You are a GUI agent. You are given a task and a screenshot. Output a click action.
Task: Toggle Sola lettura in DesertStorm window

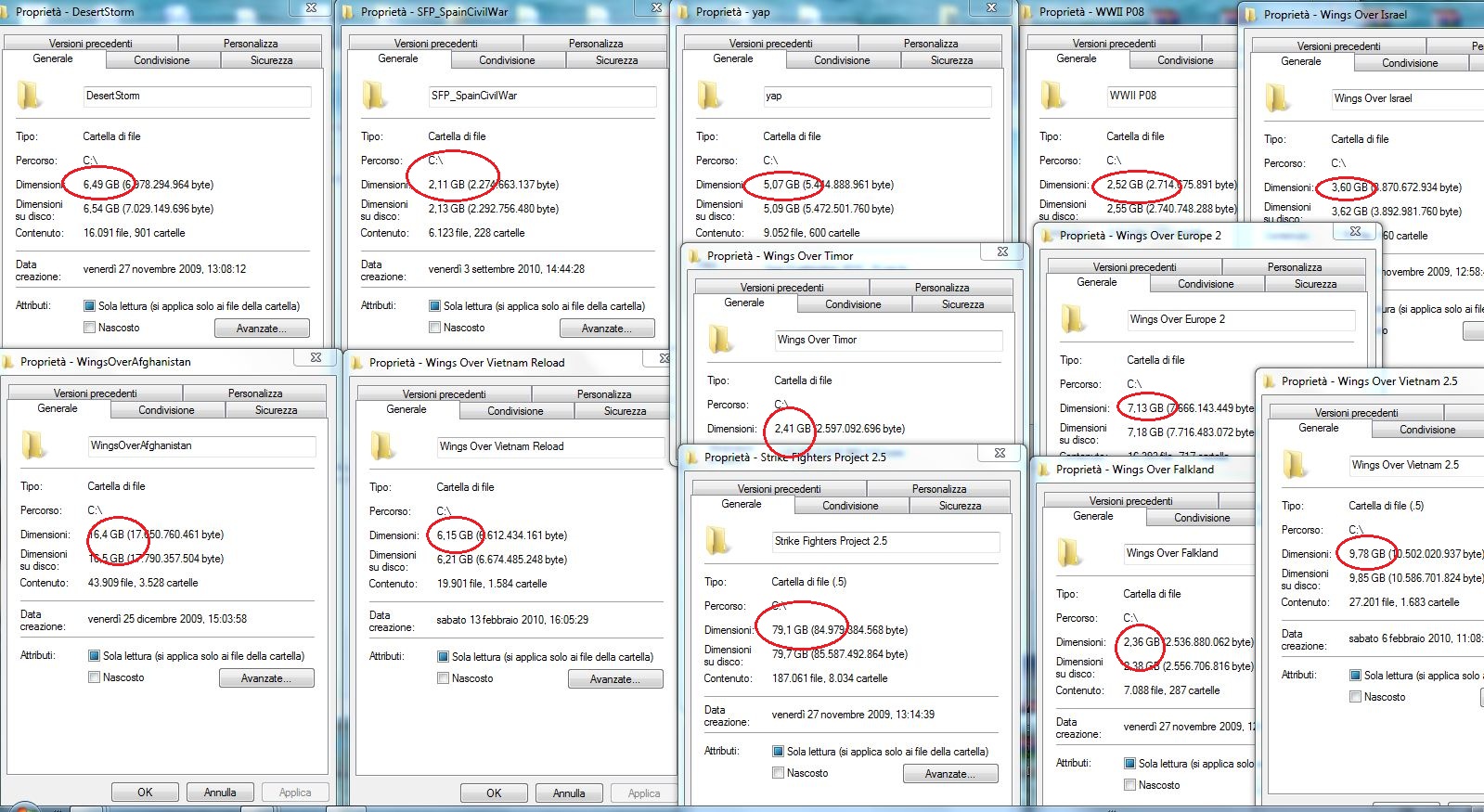point(89,306)
